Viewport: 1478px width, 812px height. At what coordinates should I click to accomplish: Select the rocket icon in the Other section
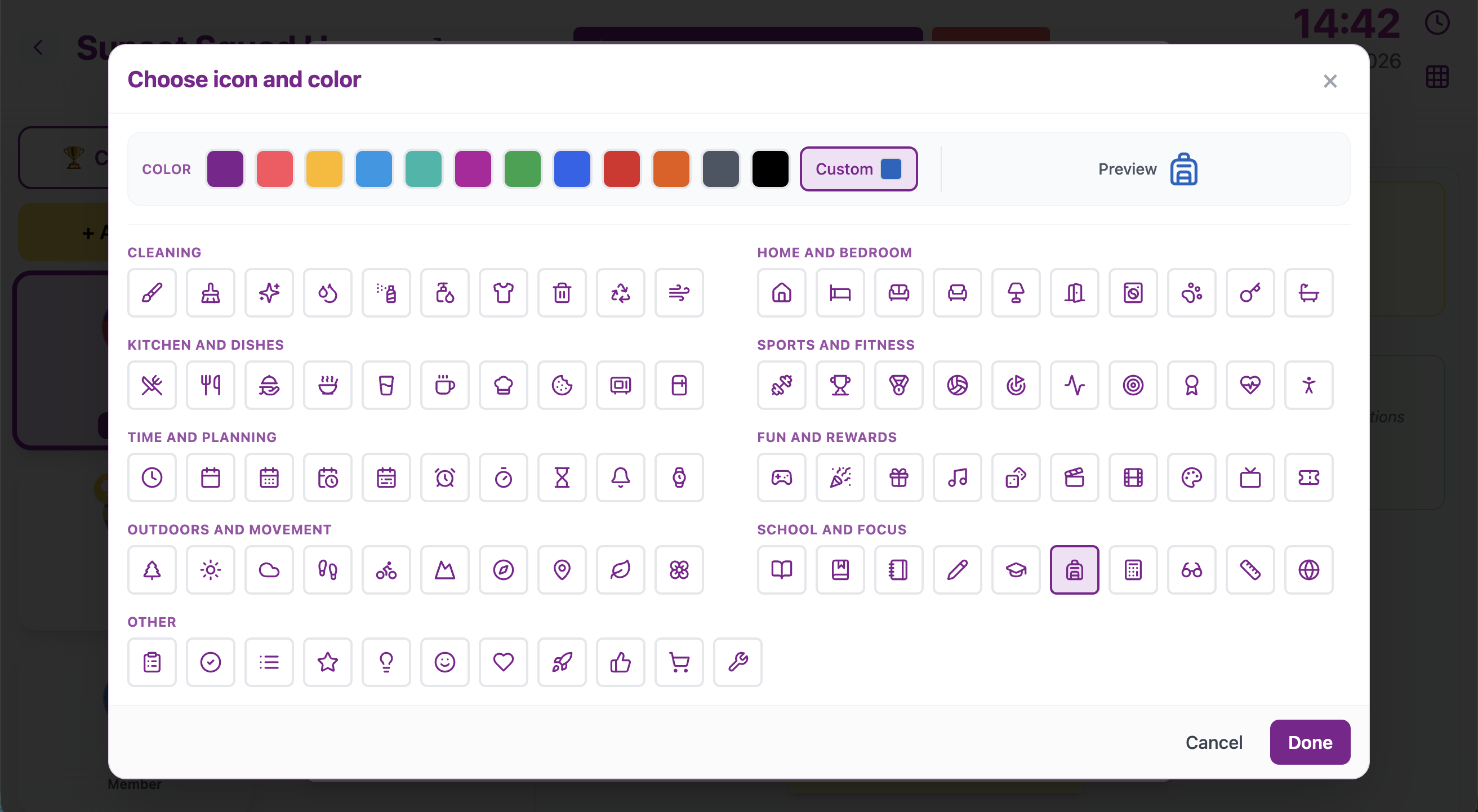[x=562, y=662]
